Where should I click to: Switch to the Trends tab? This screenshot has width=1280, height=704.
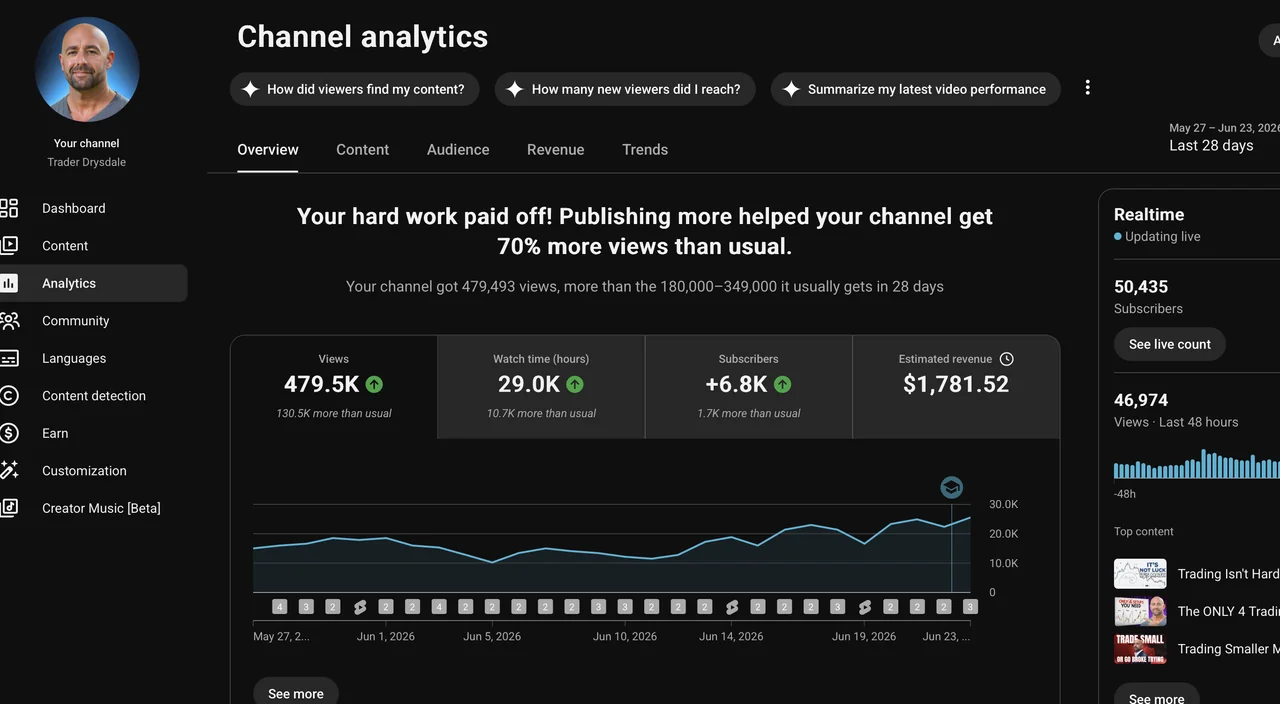(x=645, y=150)
